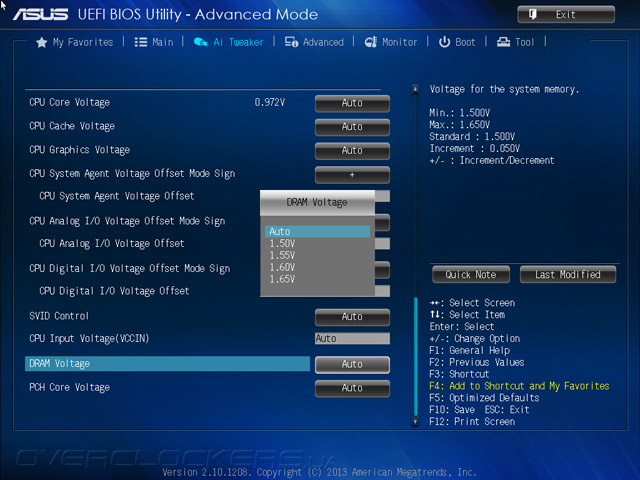Click the F4 Add to Shortcut hint
Viewport: 640px width, 480px height.
click(519, 386)
